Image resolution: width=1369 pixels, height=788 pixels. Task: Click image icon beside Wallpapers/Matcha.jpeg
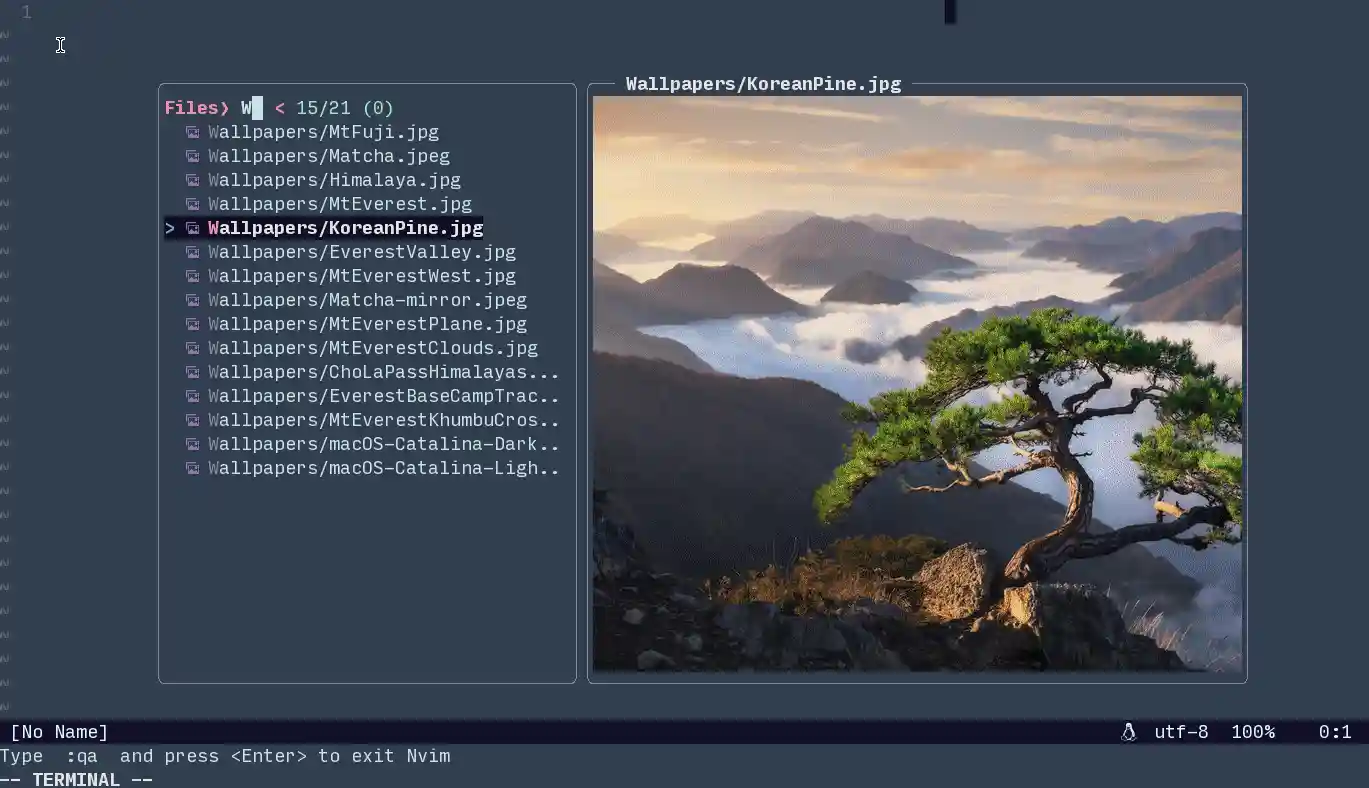(x=192, y=156)
